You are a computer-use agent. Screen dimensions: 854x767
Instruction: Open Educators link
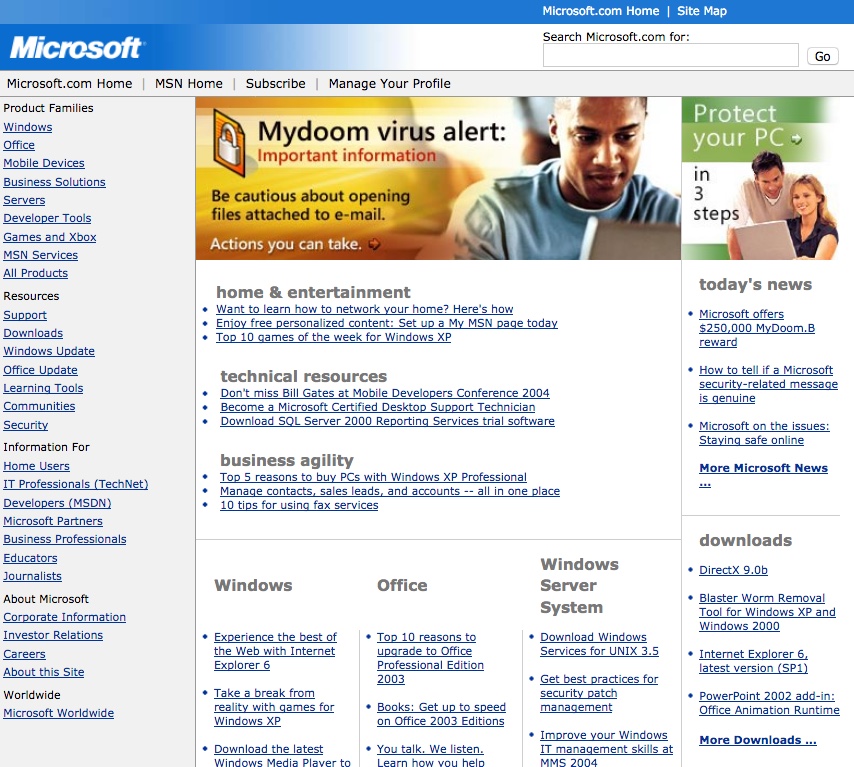(x=30, y=558)
